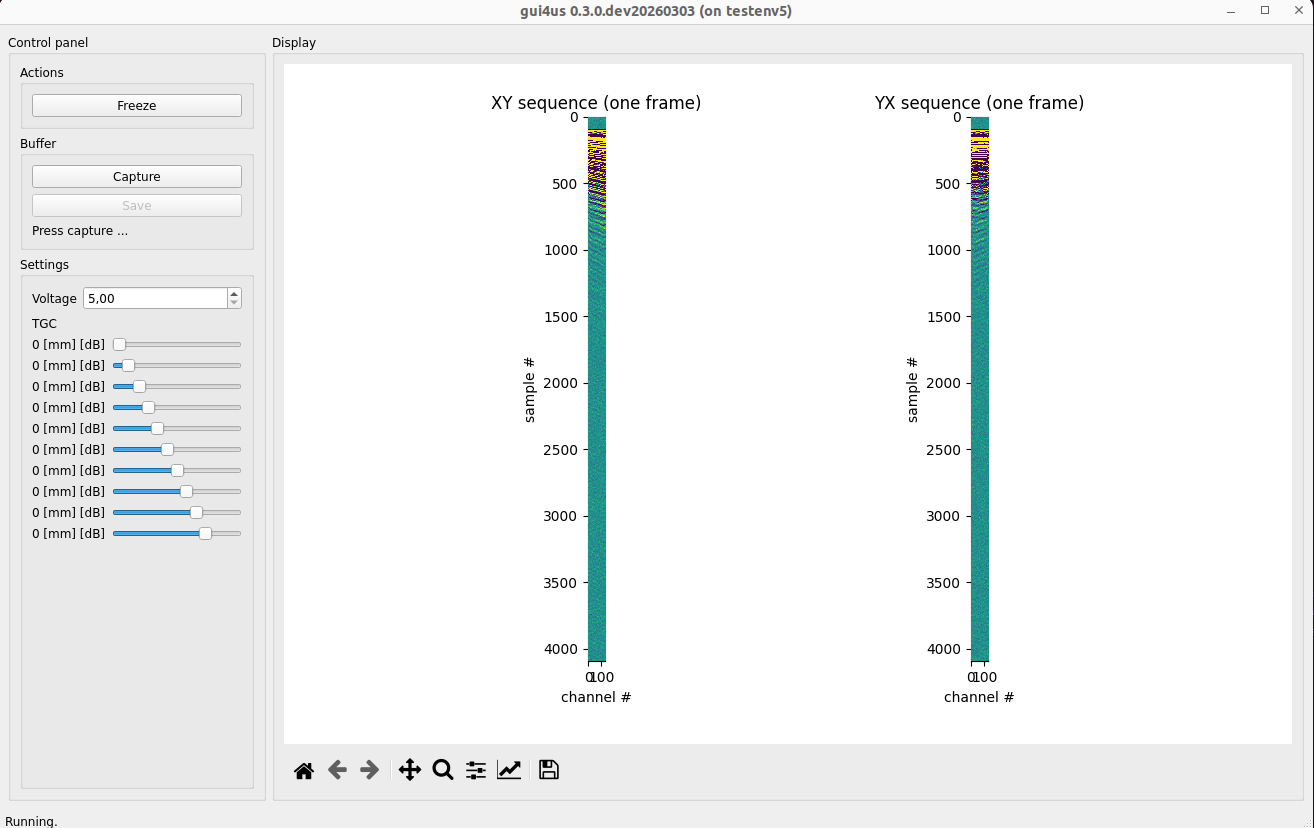The image size is (1314, 828).
Task: Select the Pan tool with crossed arrows
Action: [410, 770]
